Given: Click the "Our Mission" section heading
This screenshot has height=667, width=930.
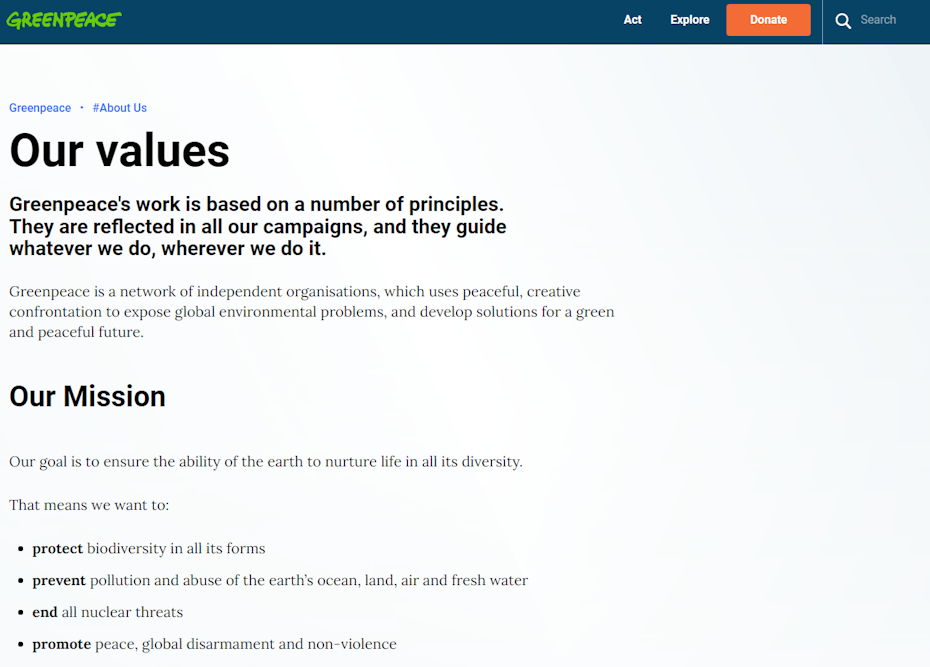Looking at the screenshot, I should click(x=87, y=396).
